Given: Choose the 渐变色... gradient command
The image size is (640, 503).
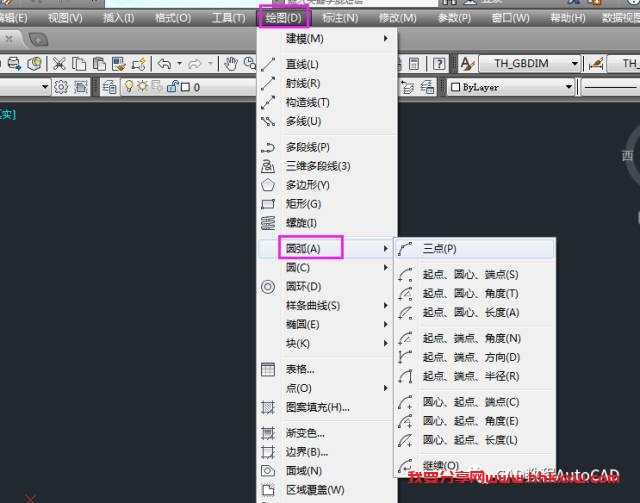Looking at the screenshot, I should click(x=327, y=433).
